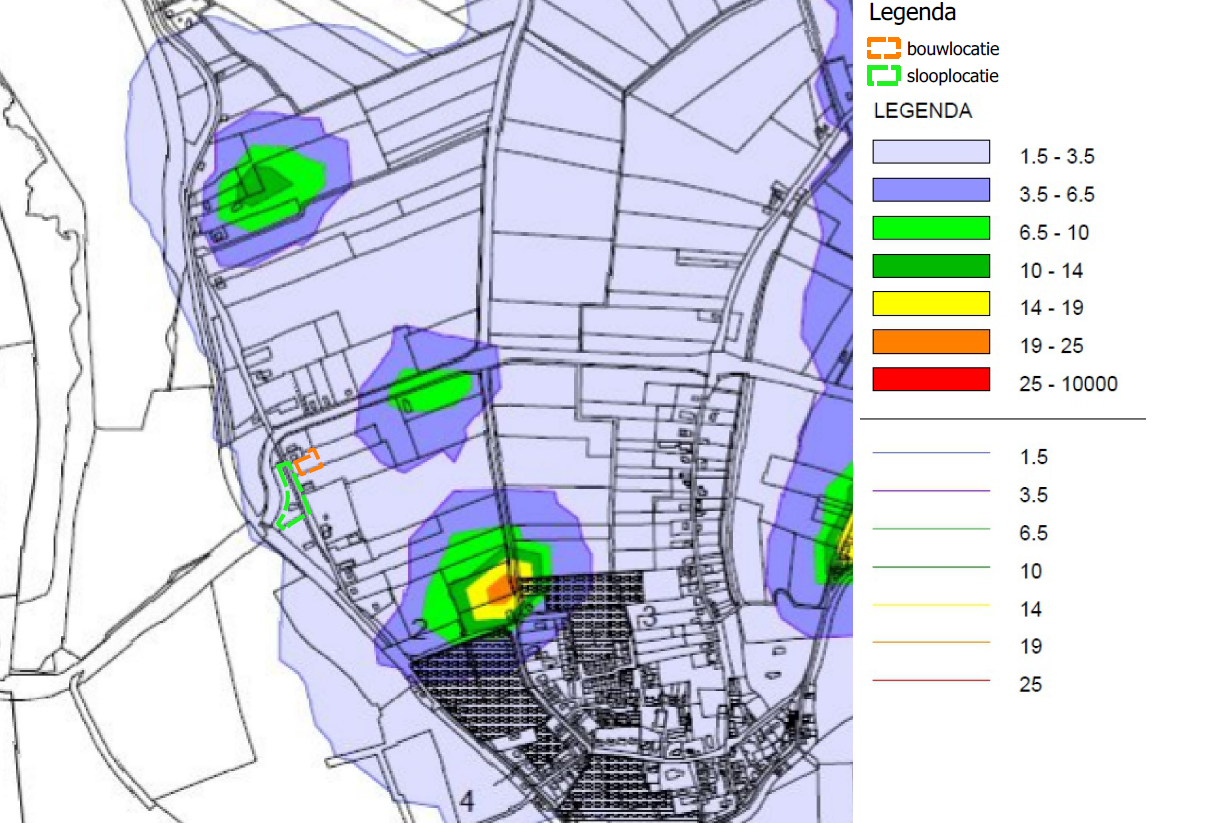
Task: Click the orange bouwlocatie legend symbol
Action: (x=883, y=48)
